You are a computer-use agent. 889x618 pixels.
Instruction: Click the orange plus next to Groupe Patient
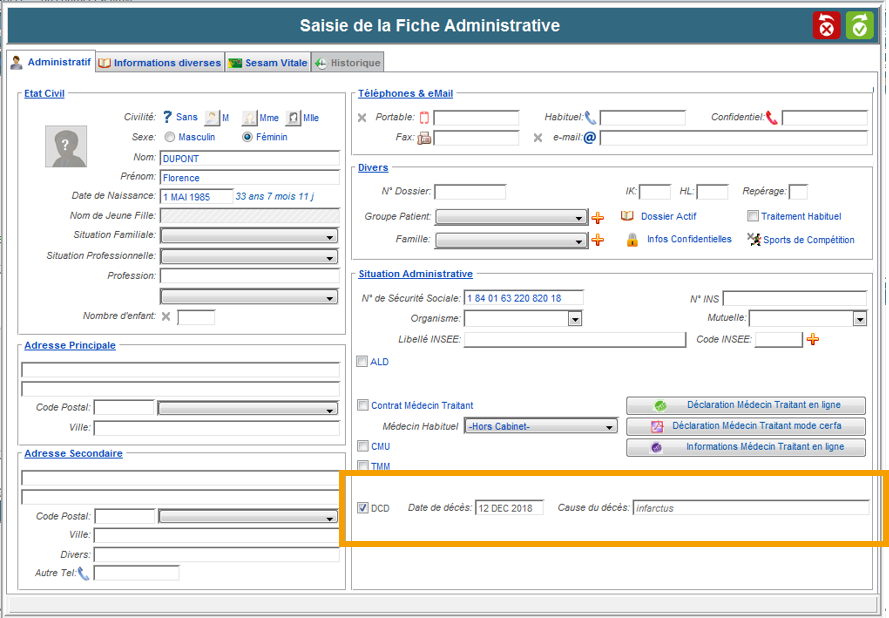598,217
